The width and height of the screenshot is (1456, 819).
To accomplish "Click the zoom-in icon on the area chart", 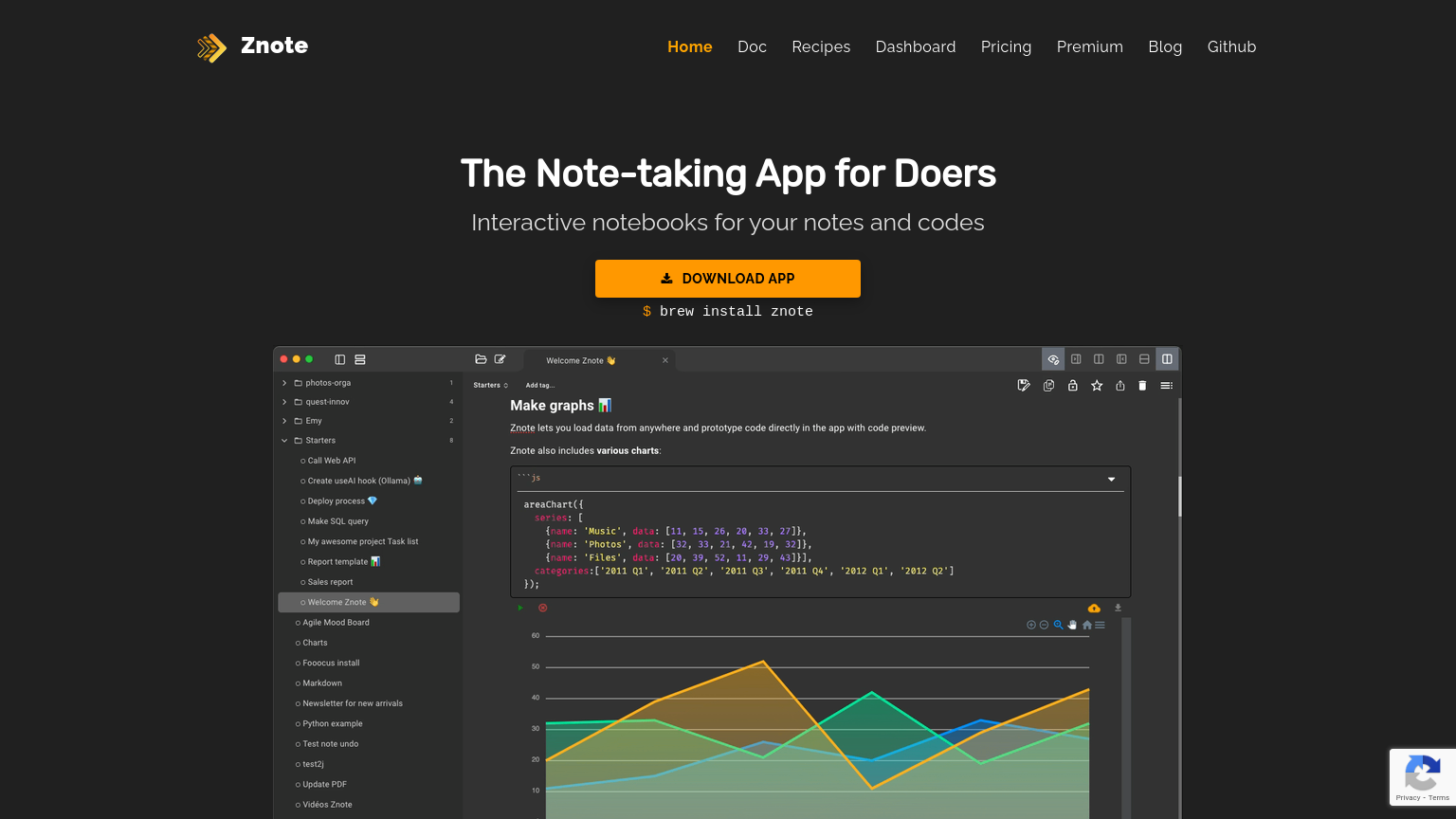I will 1030,625.
